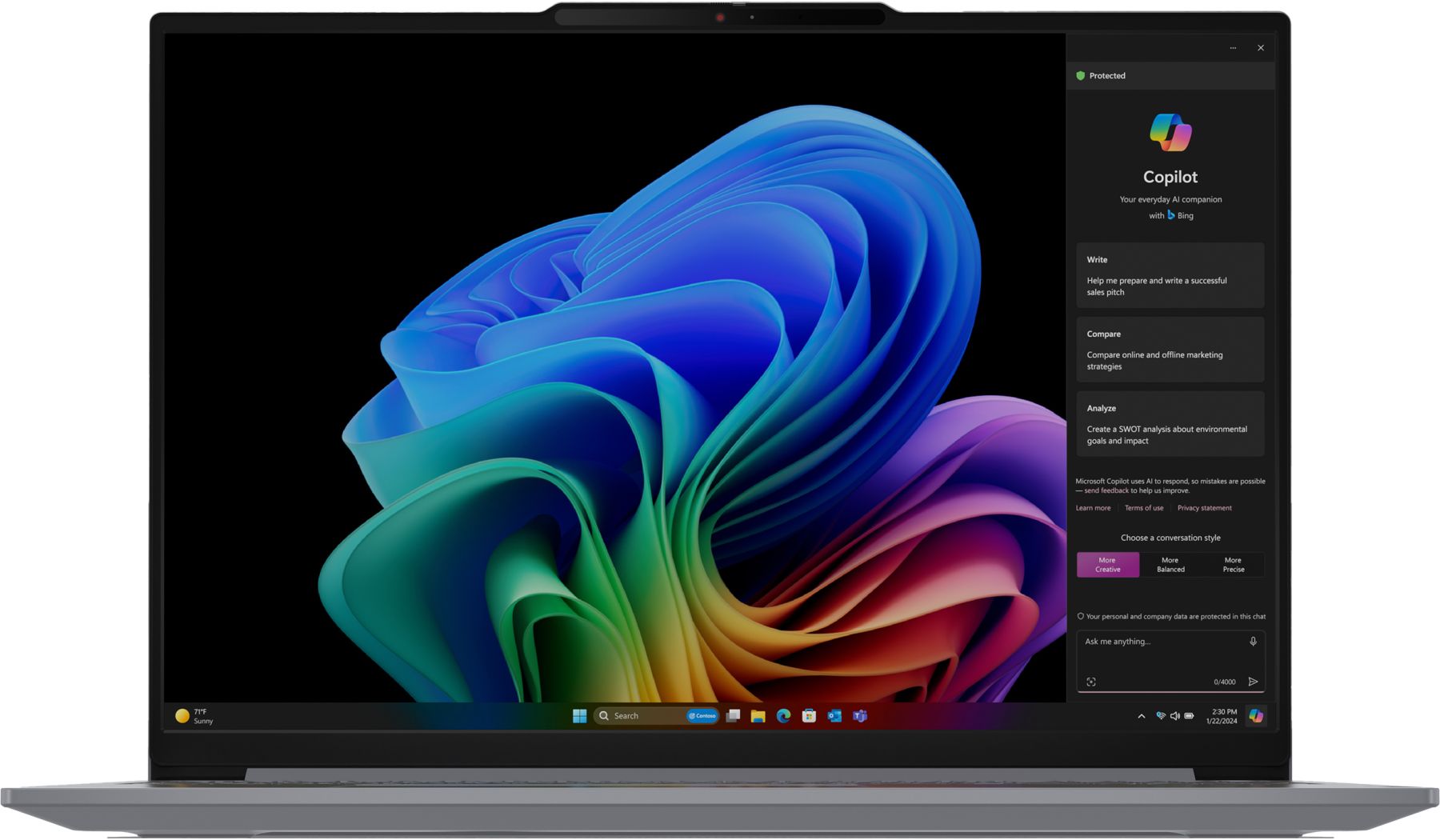The width and height of the screenshot is (1440, 840).
Task: Choose More Precise conversation style
Action: point(1233,565)
